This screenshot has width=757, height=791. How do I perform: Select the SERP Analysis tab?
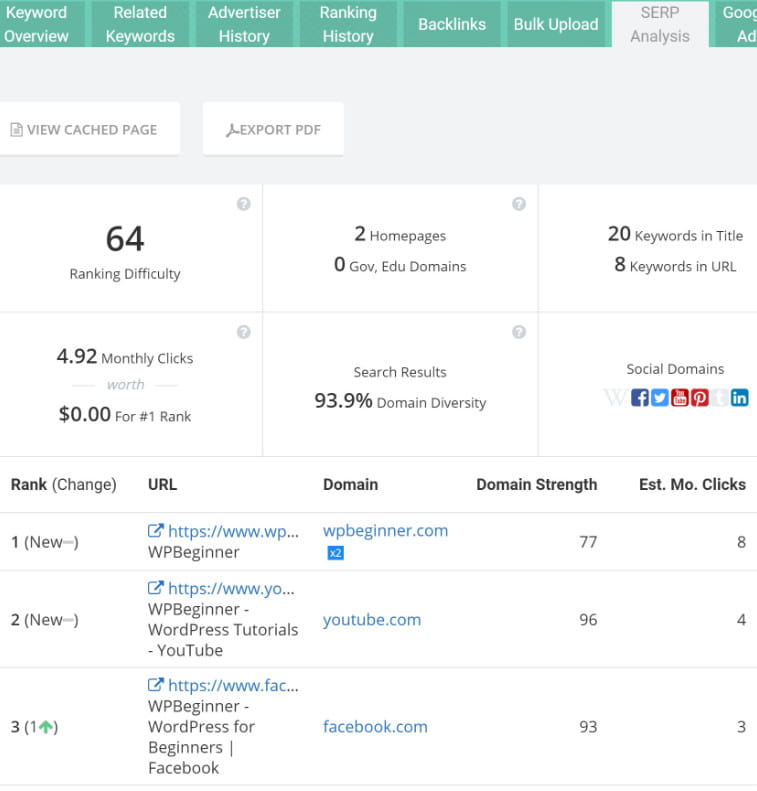tap(660, 24)
